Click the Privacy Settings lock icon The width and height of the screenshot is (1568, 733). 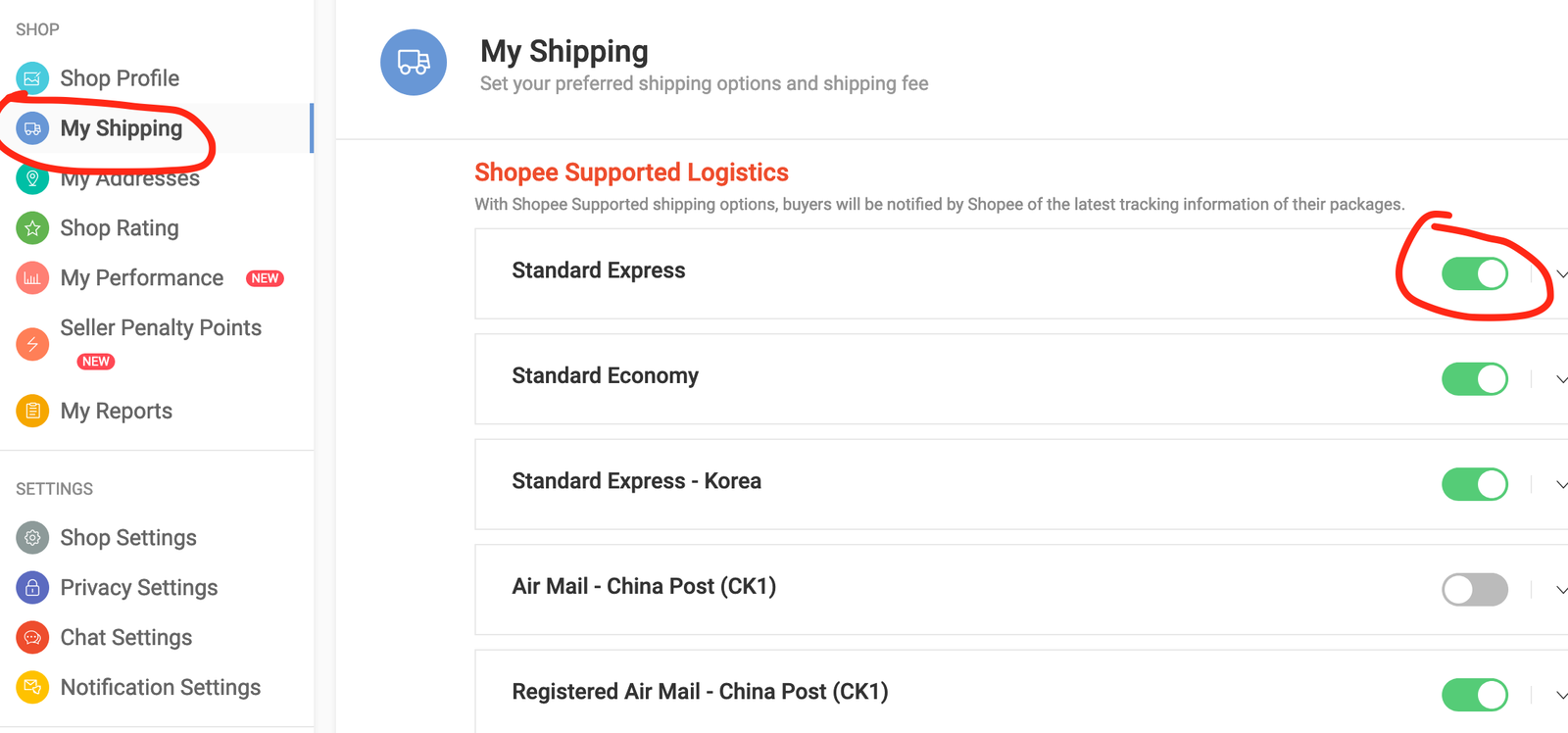point(32,588)
